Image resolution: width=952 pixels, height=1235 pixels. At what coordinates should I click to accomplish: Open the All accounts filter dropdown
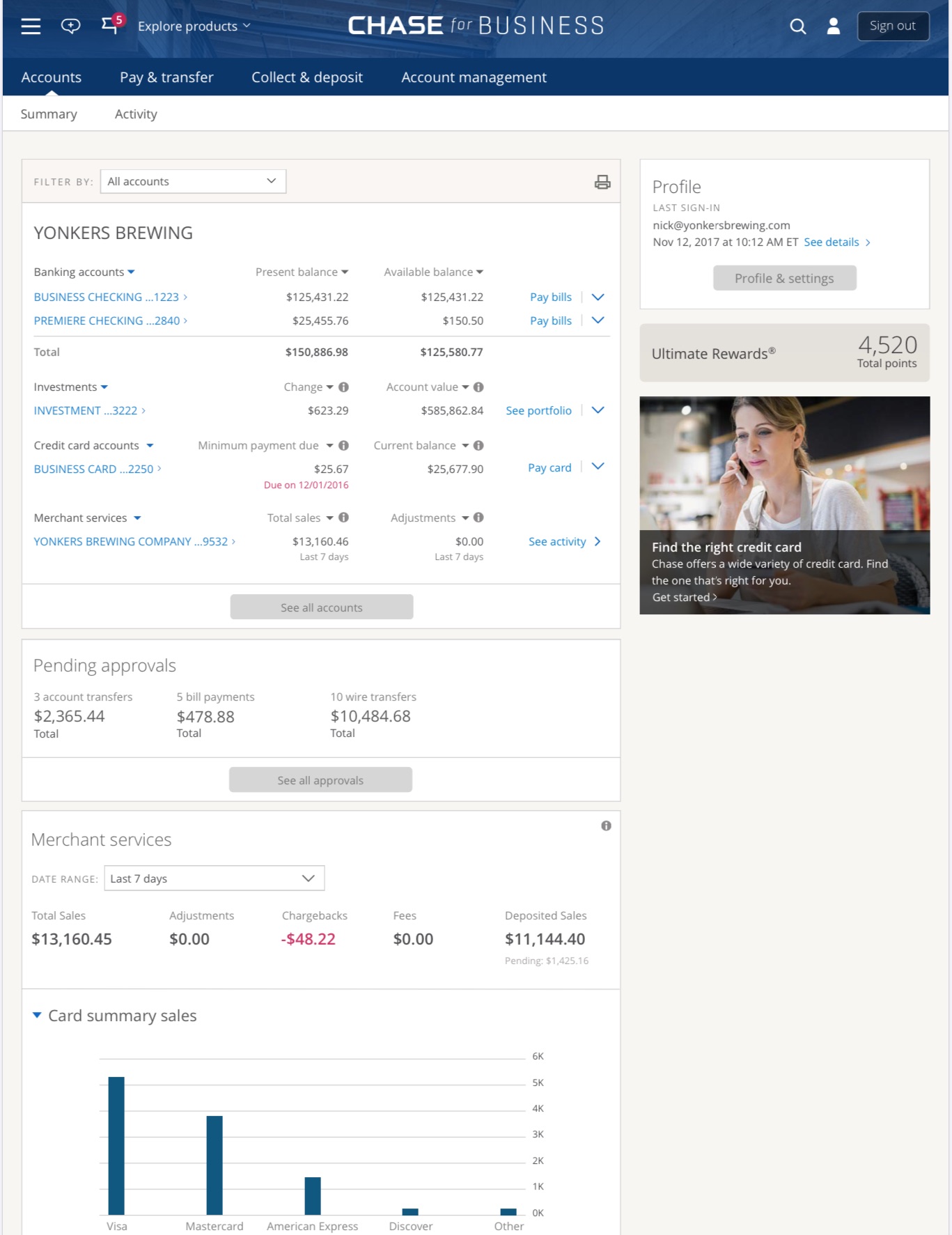[x=193, y=181]
